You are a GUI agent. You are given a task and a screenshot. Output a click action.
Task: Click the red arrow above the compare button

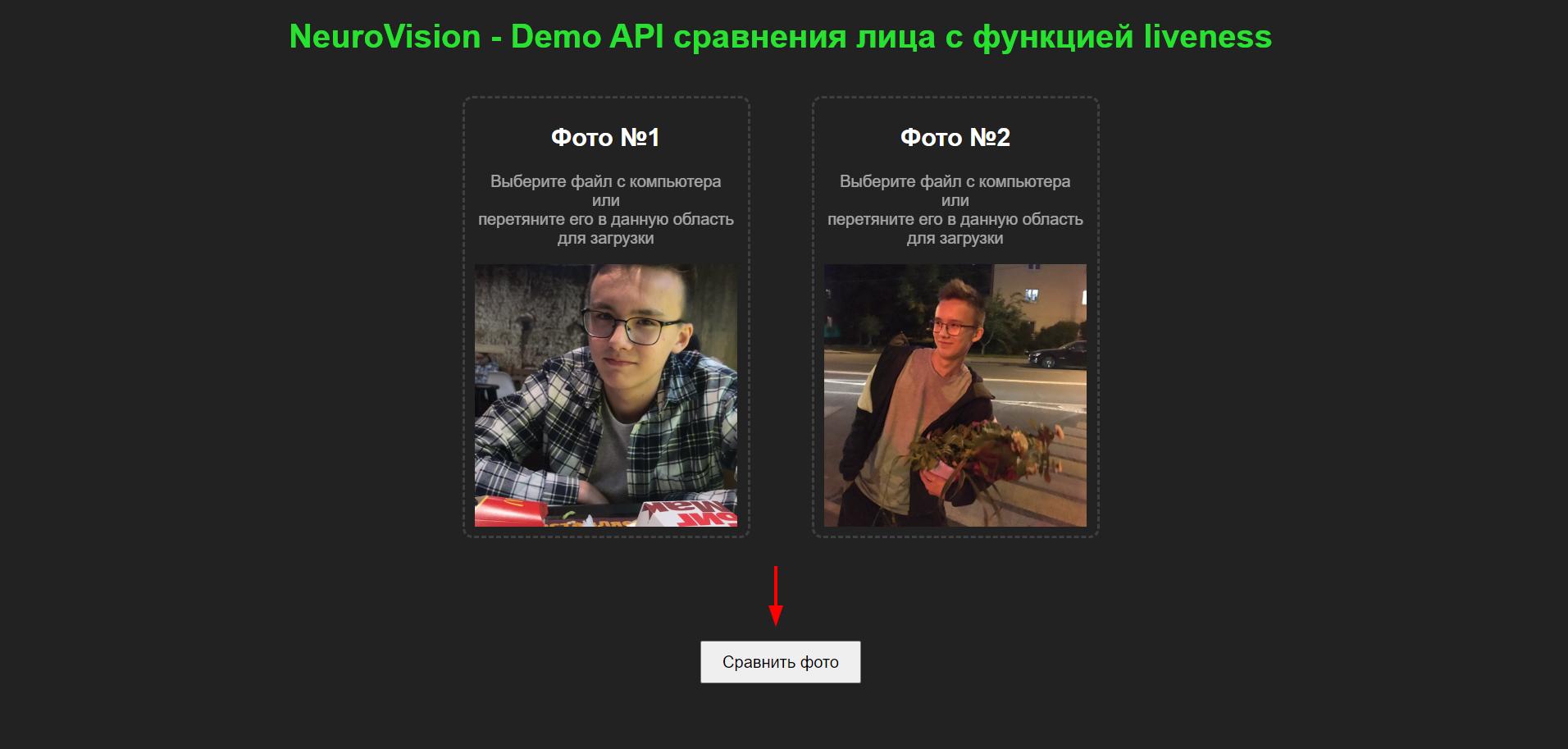click(x=776, y=596)
